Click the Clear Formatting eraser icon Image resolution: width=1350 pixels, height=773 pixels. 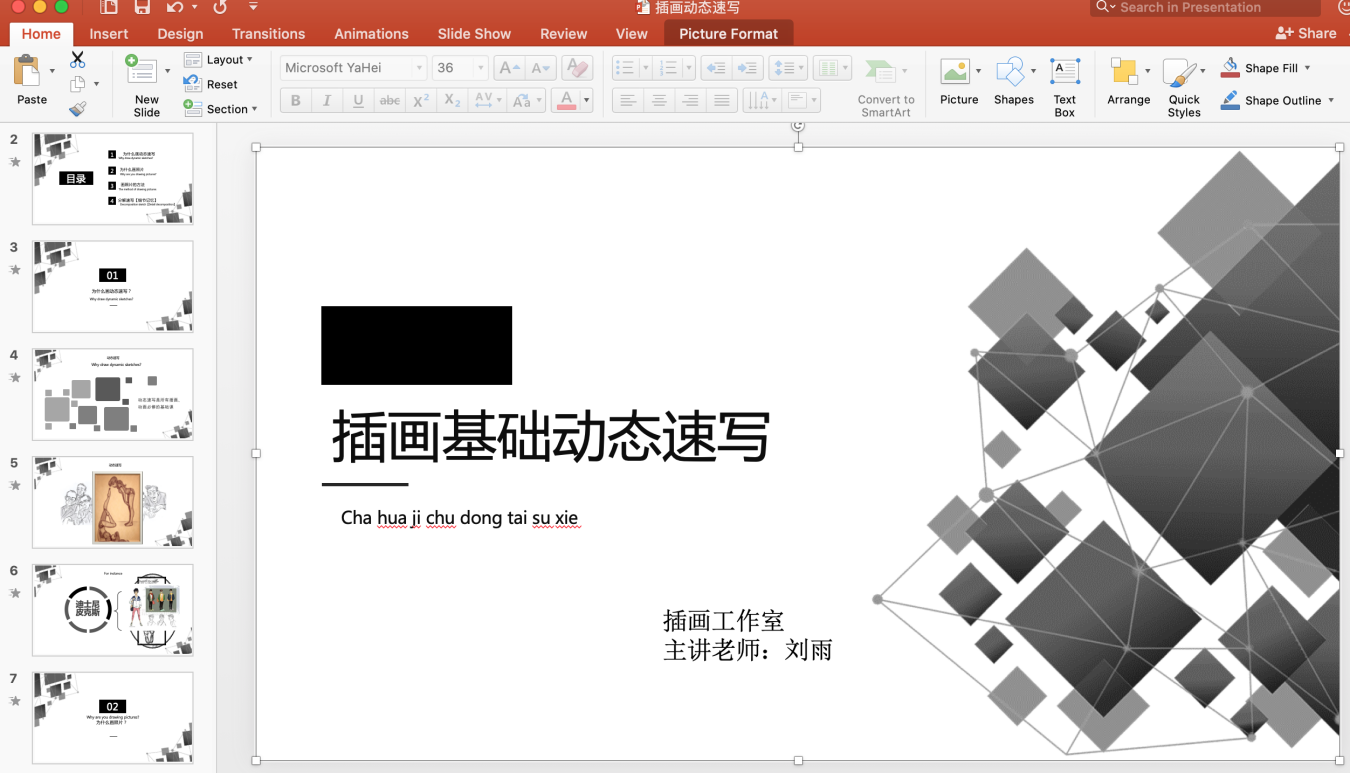tap(576, 68)
